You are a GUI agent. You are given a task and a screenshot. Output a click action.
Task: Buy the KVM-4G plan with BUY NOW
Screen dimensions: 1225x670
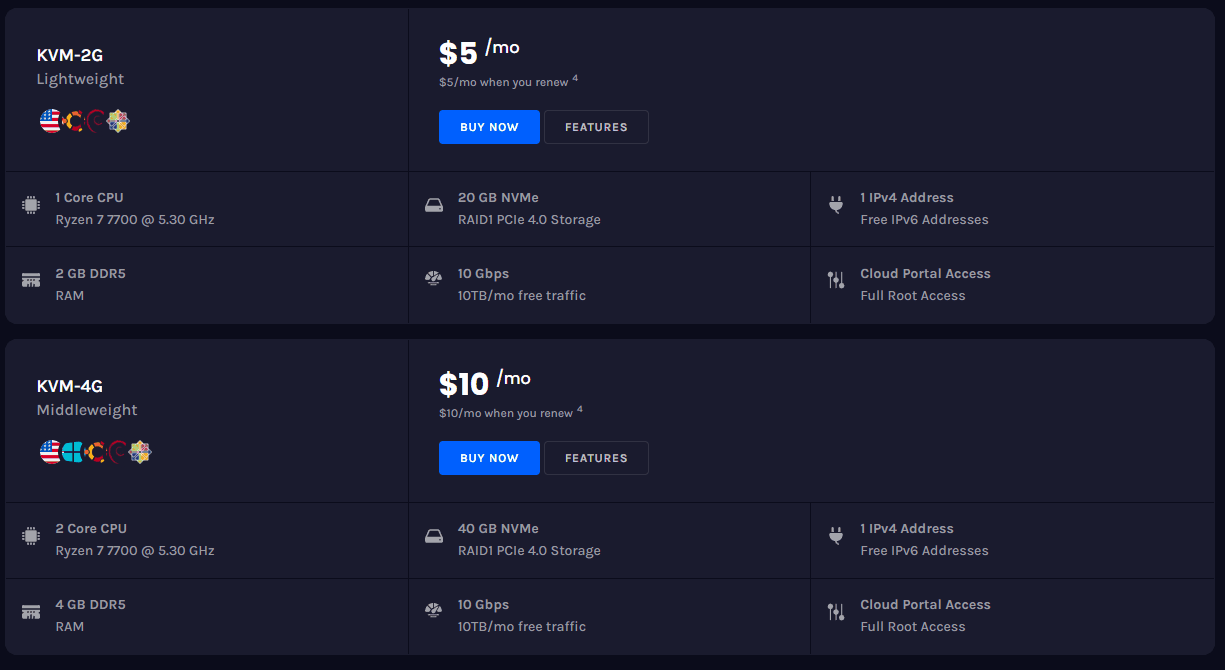pos(489,458)
